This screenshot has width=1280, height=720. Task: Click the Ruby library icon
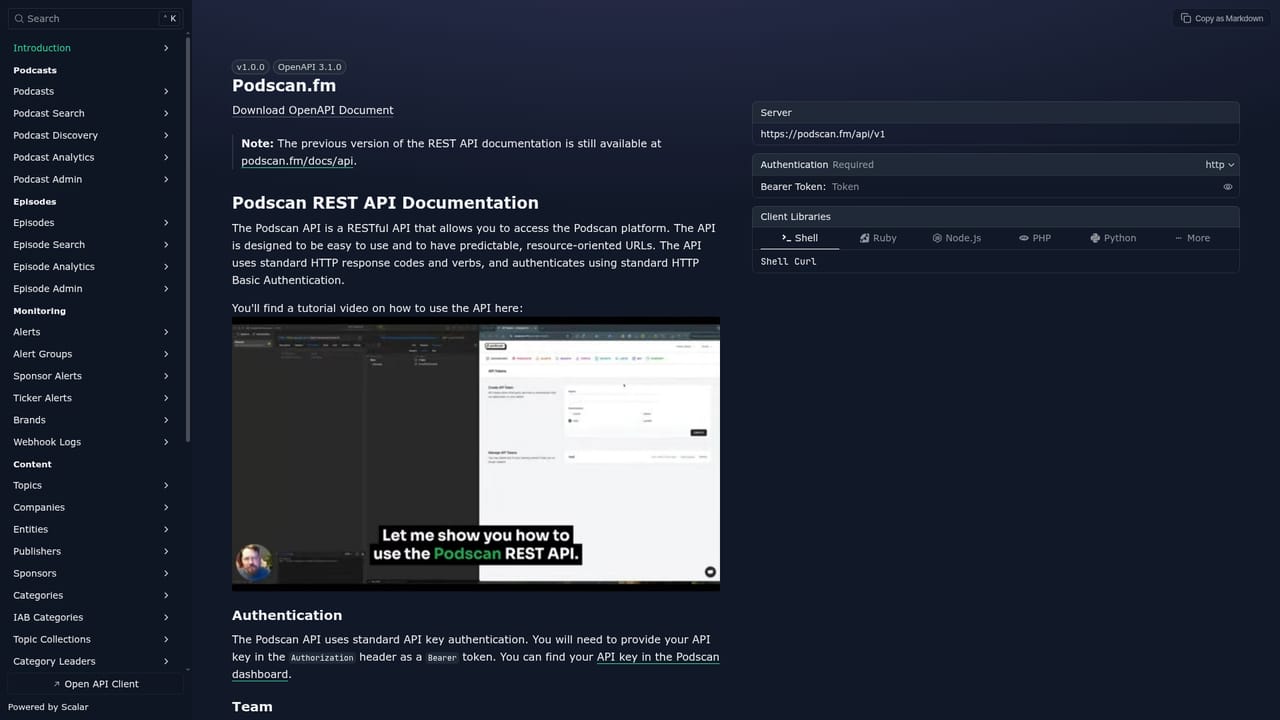[865, 238]
